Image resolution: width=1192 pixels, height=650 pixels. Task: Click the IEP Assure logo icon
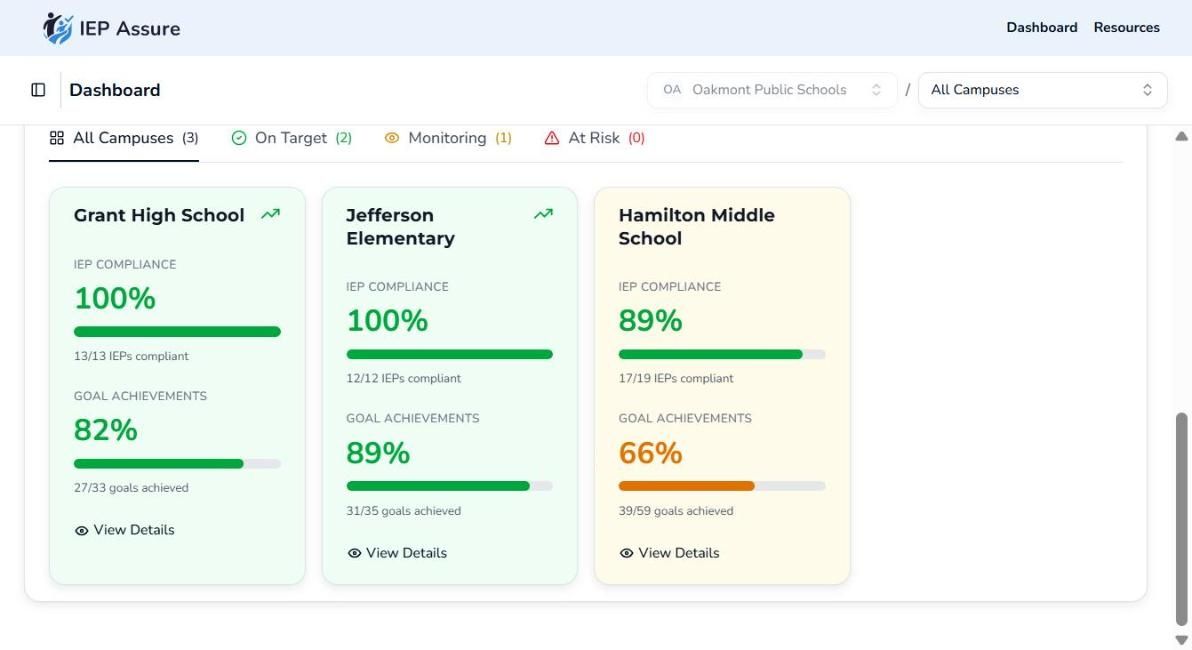pyautogui.click(x=58, y=28)
